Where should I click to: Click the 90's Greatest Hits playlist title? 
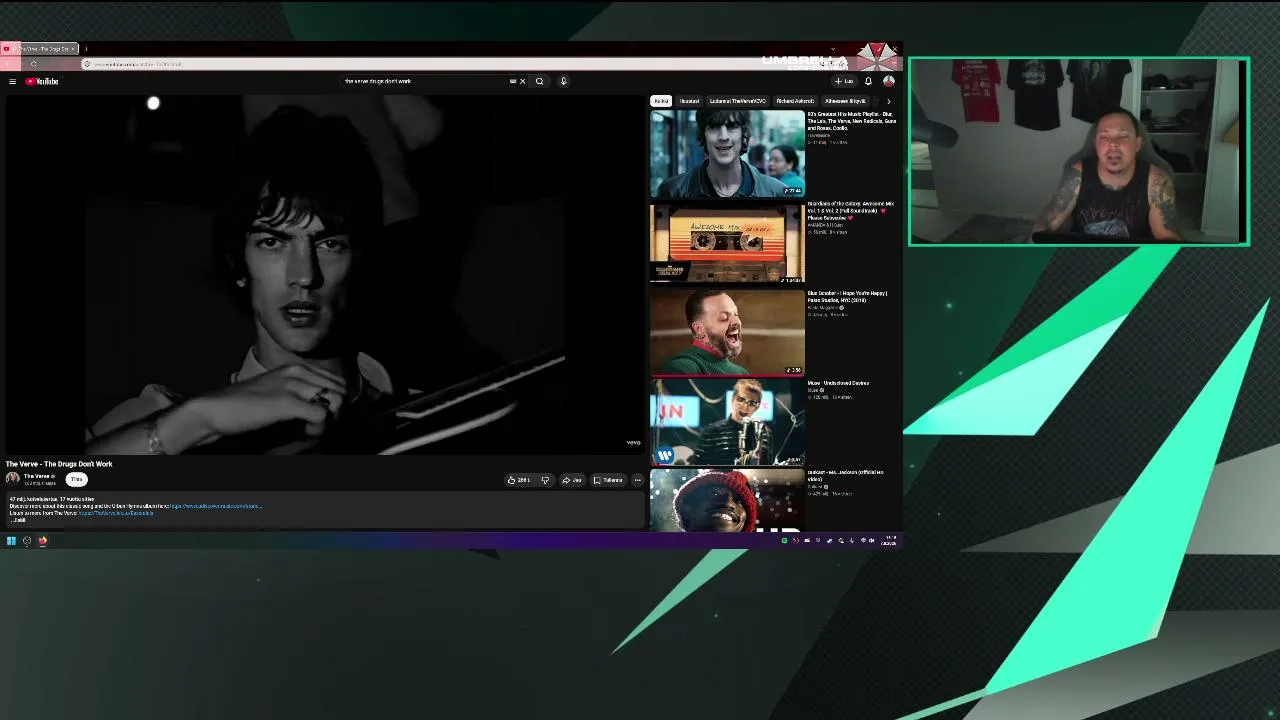click(851, 121)
